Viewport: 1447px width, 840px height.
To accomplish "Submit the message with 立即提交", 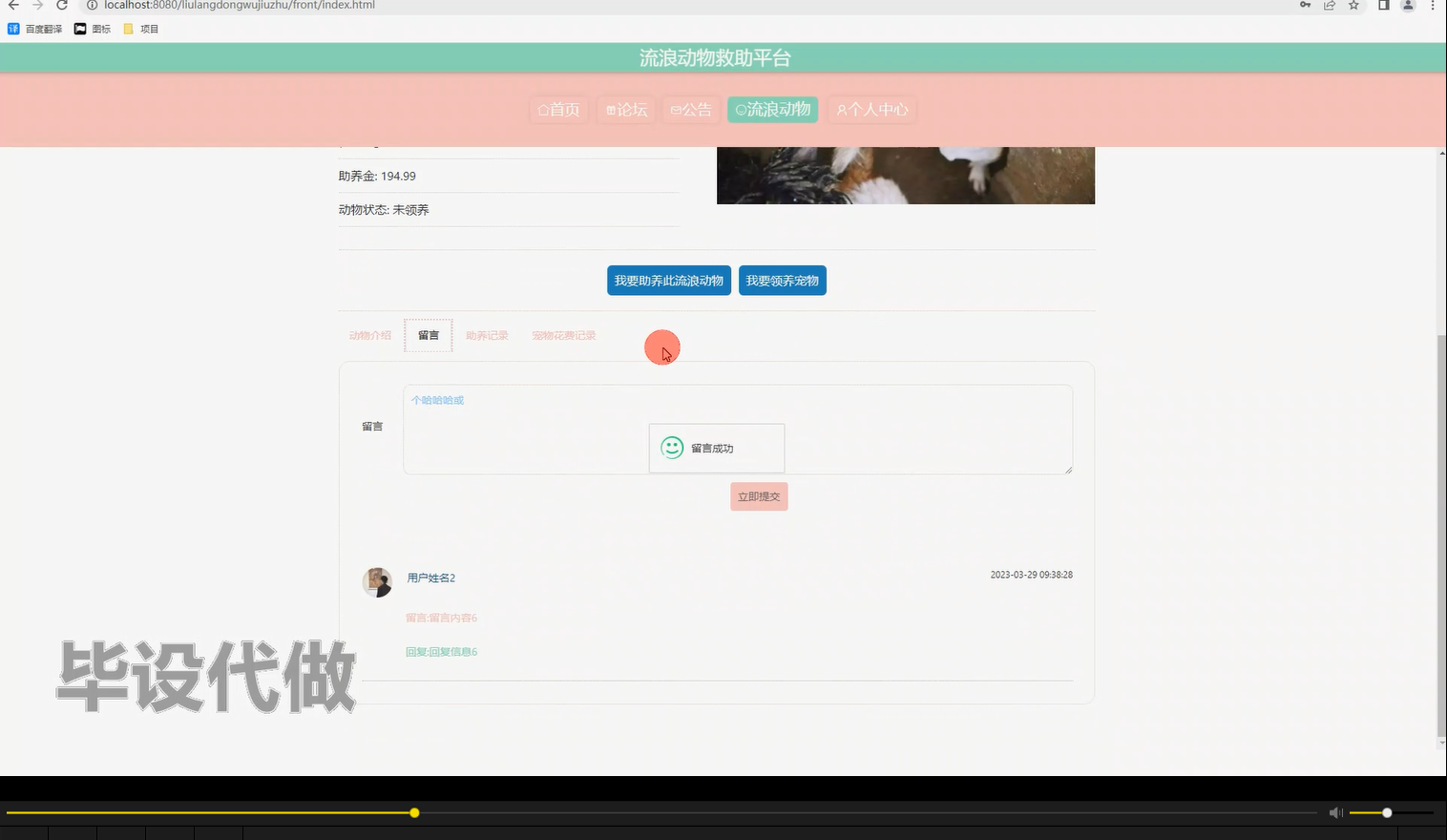I will [x=759, y=496].
